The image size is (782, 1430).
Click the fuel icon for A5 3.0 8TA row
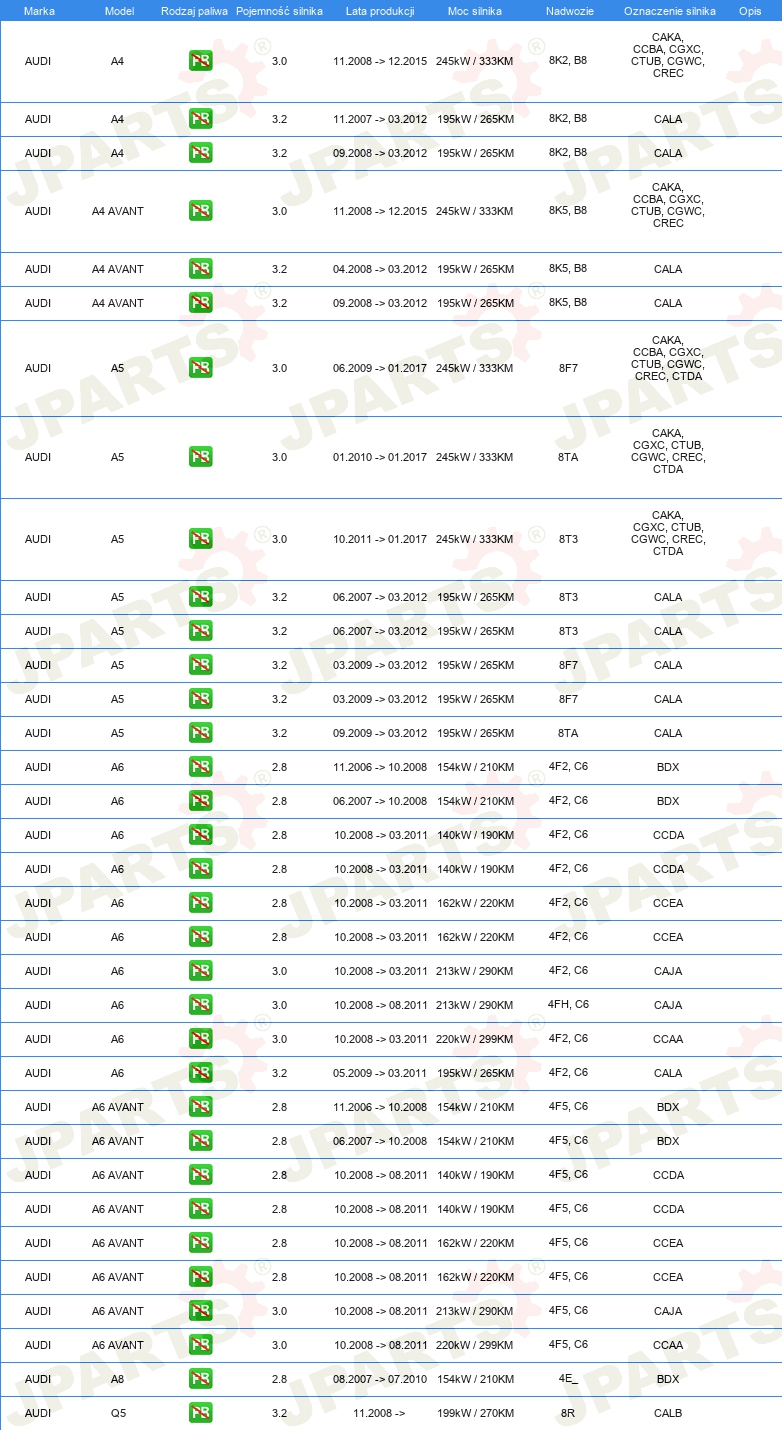tap(200, 457)
